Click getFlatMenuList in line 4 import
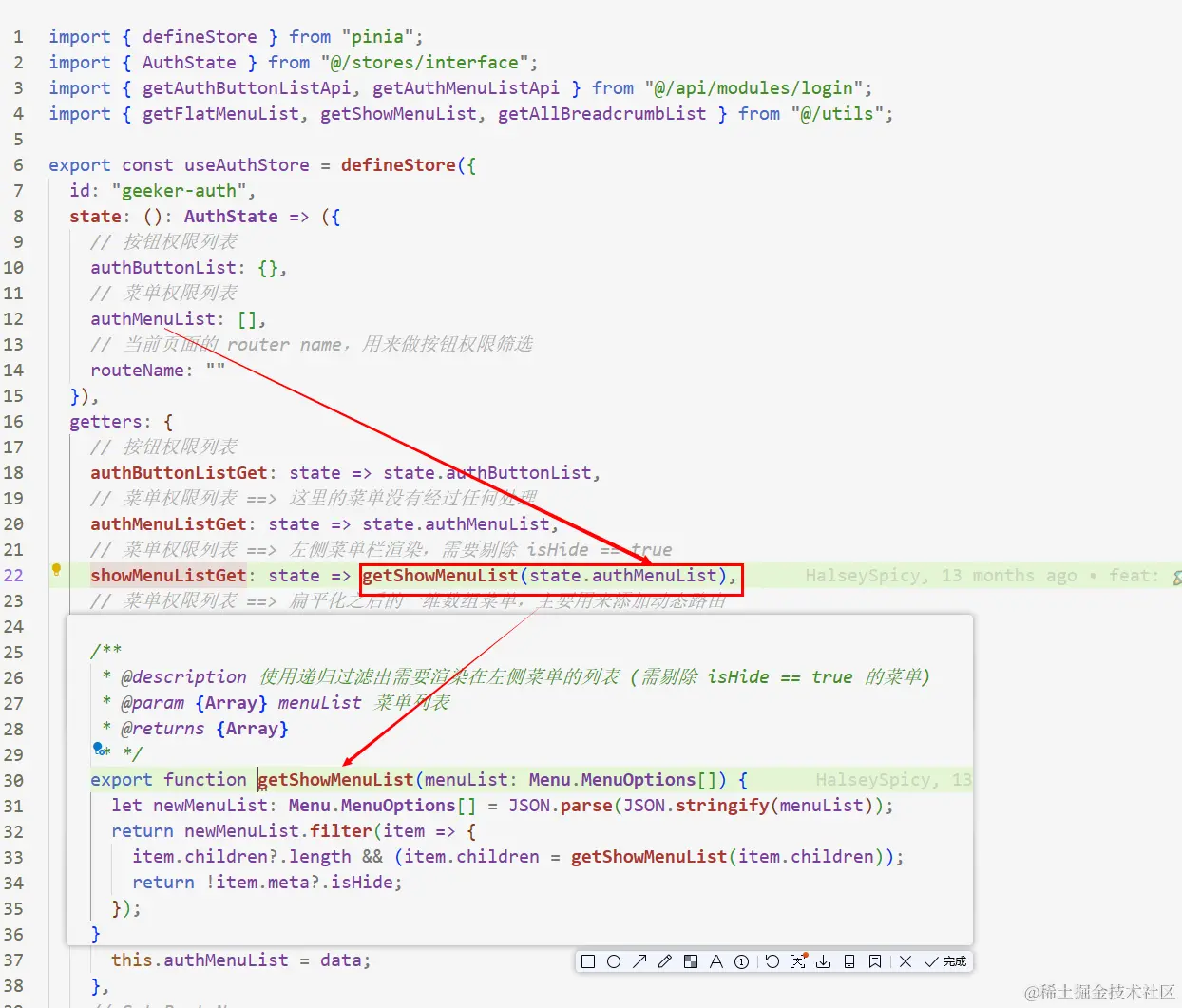1182x1008 pixels. (x=220, y=113)
